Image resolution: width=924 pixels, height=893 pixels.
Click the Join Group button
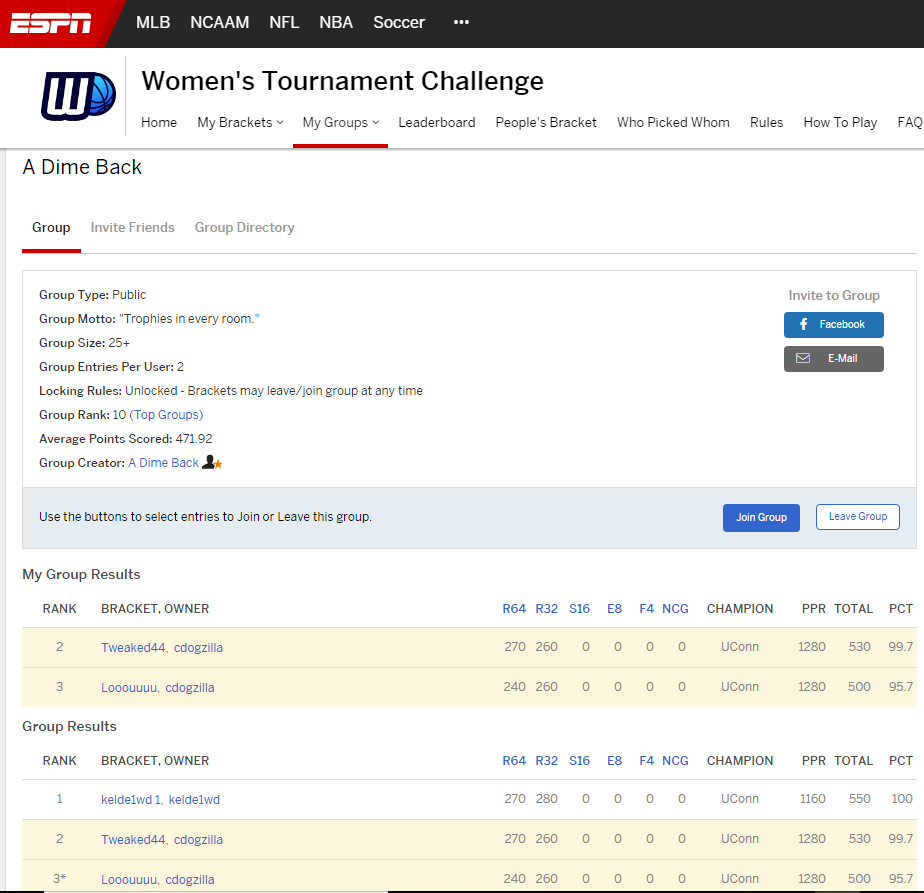tap(761, 517)
